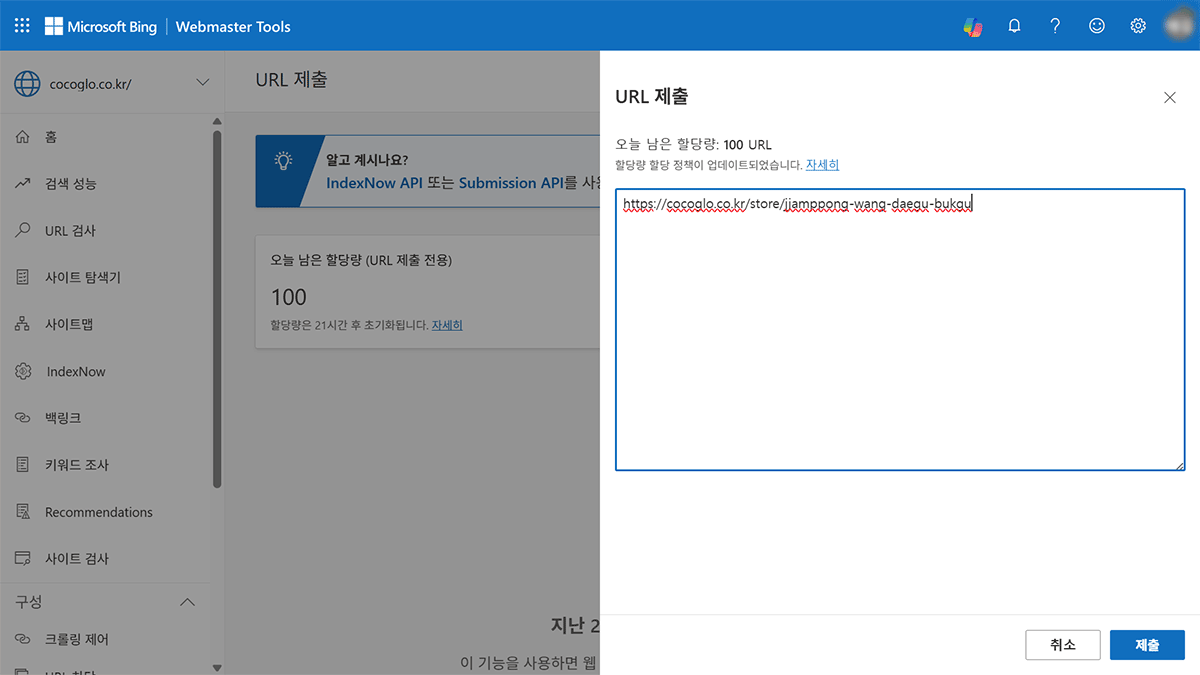Open the Copilot colorful icon
The image size is (1200, 675).
pyautogui.click(x=972, y=27)
